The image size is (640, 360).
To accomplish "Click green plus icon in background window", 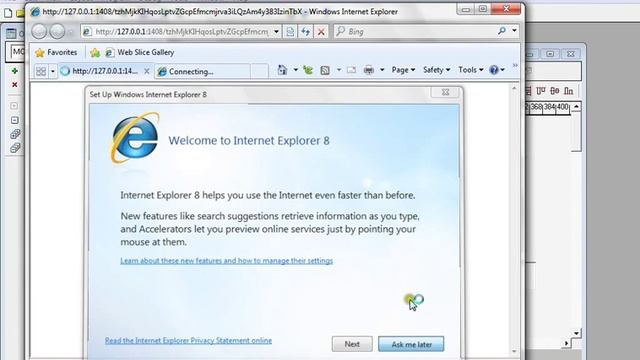I will 15,71.
